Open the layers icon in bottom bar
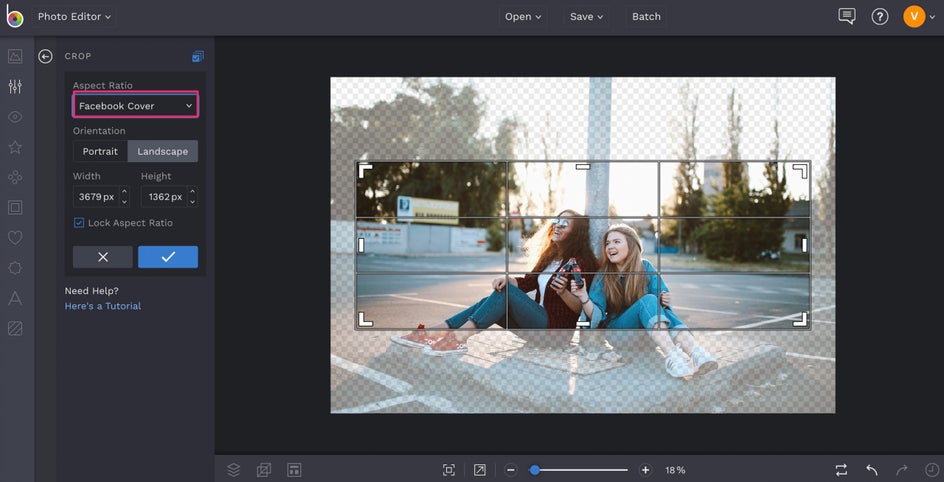944x482 pixels. (x=233, y=470)
